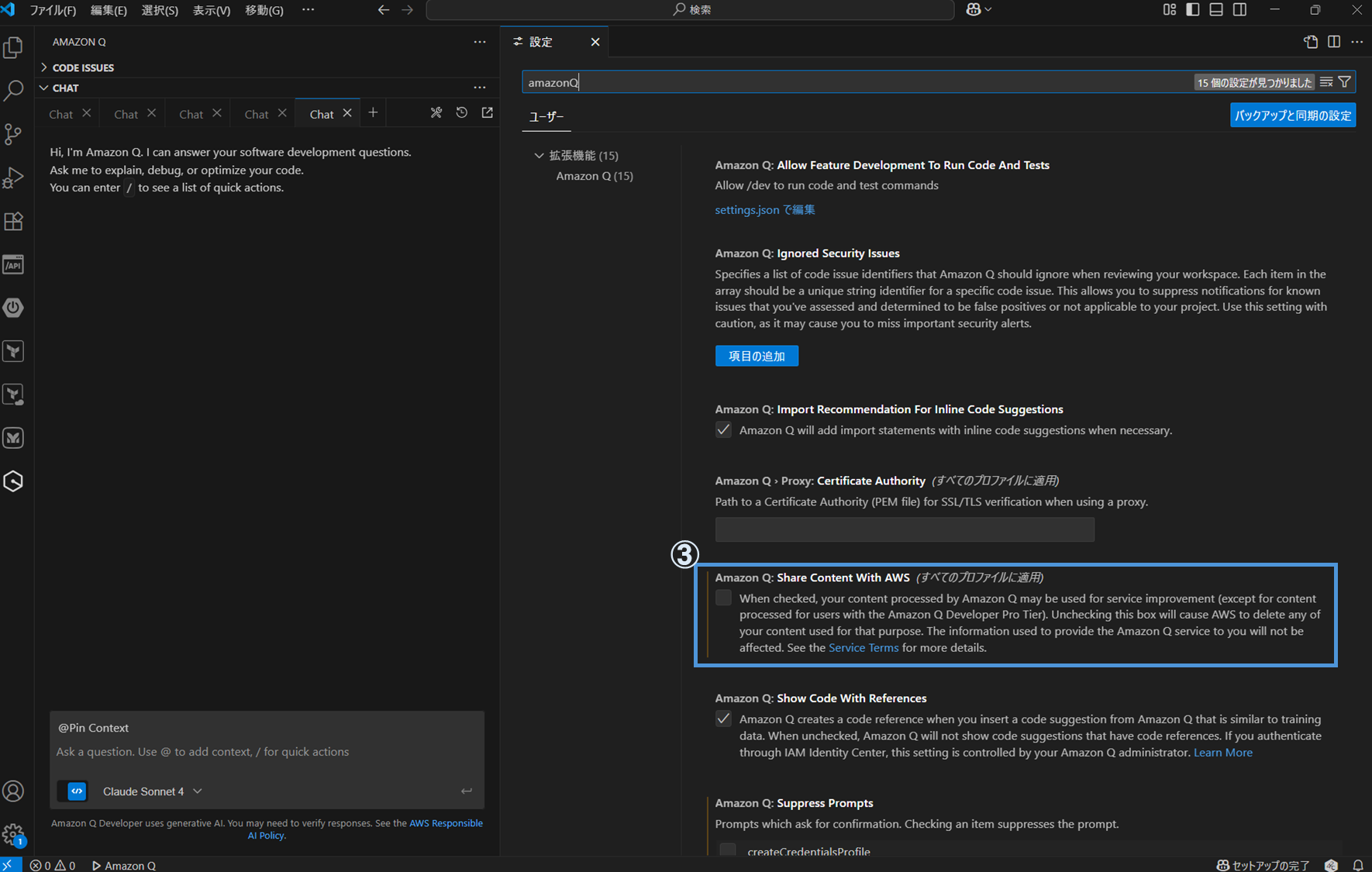Open more actions in AMAZON Q header
The height and width of the screenshot is (872, 1372).
480,42
